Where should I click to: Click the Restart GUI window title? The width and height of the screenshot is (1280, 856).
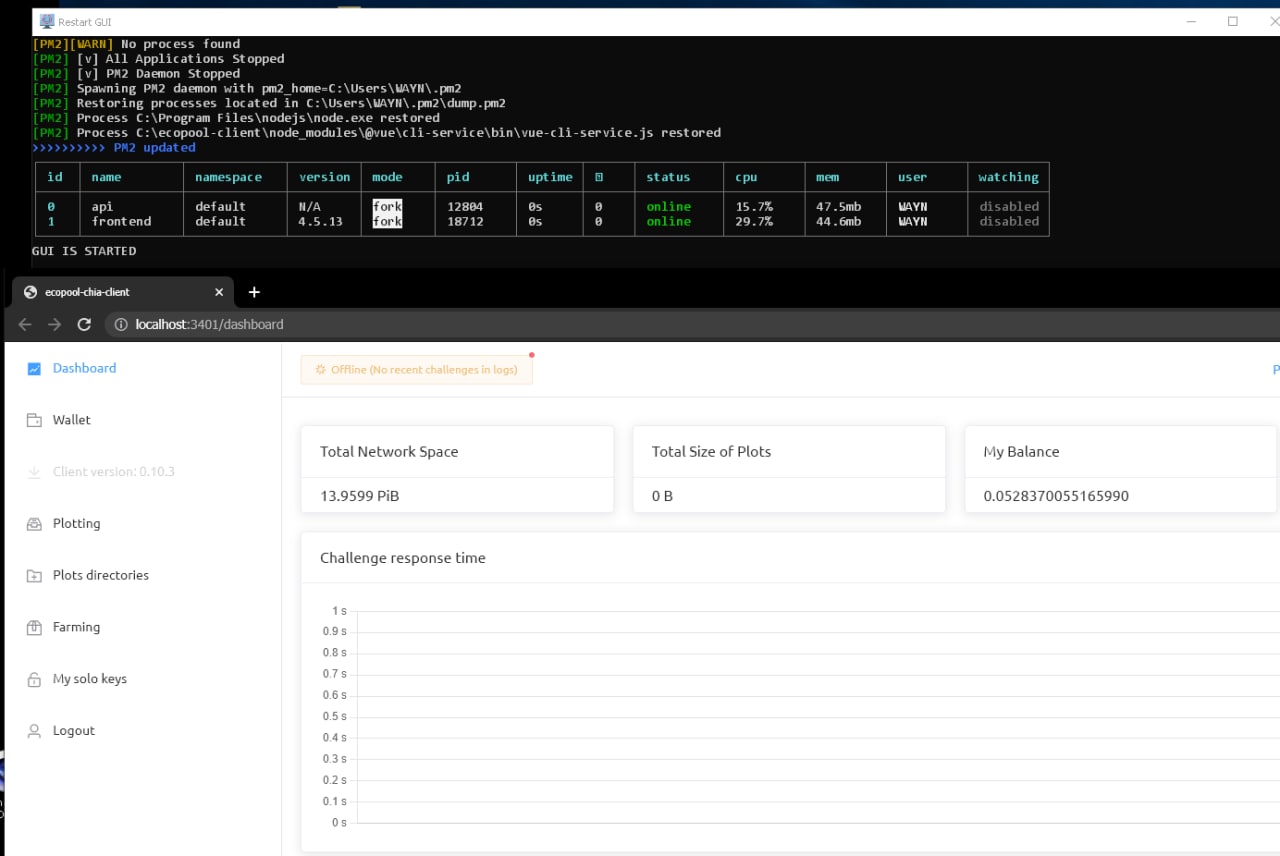pyautogui.click(x=84, y=21)
